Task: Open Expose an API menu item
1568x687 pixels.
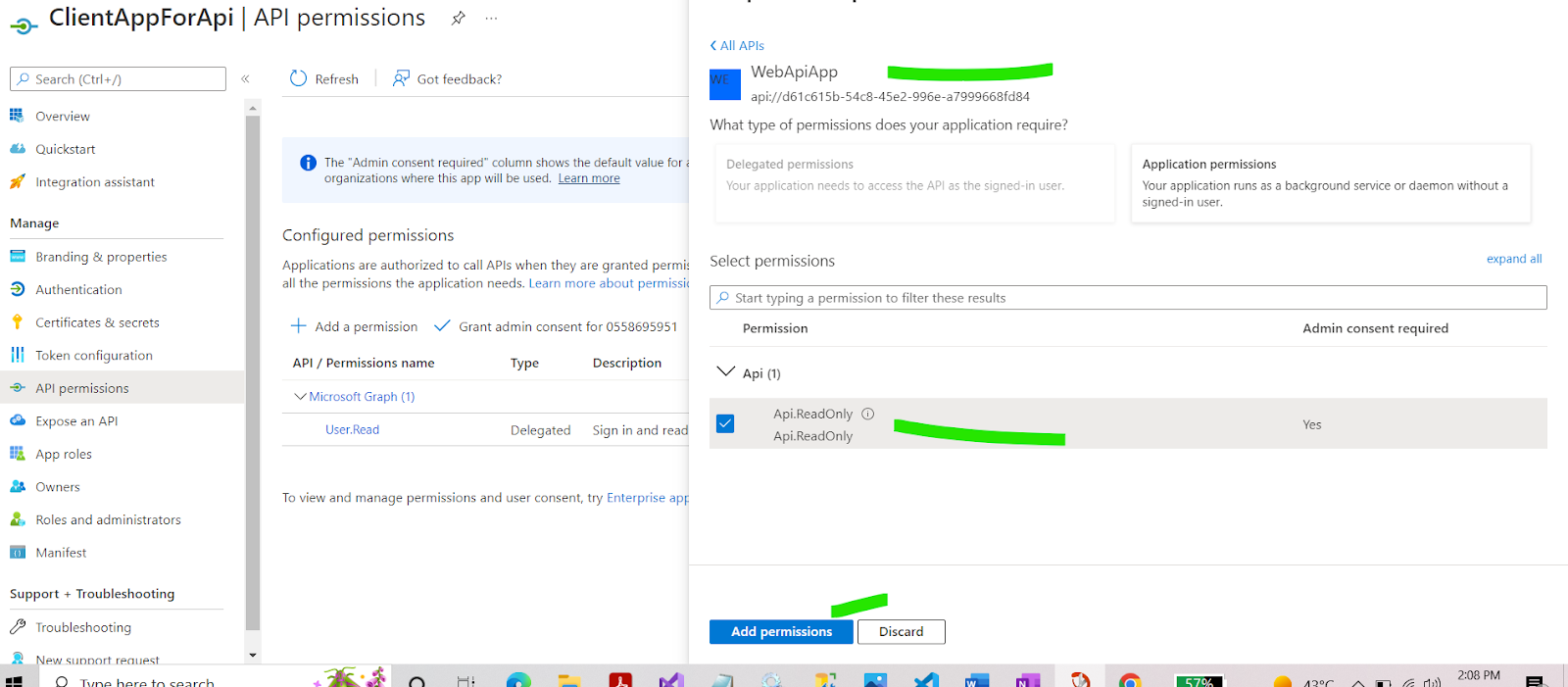Action: [76, 420]
